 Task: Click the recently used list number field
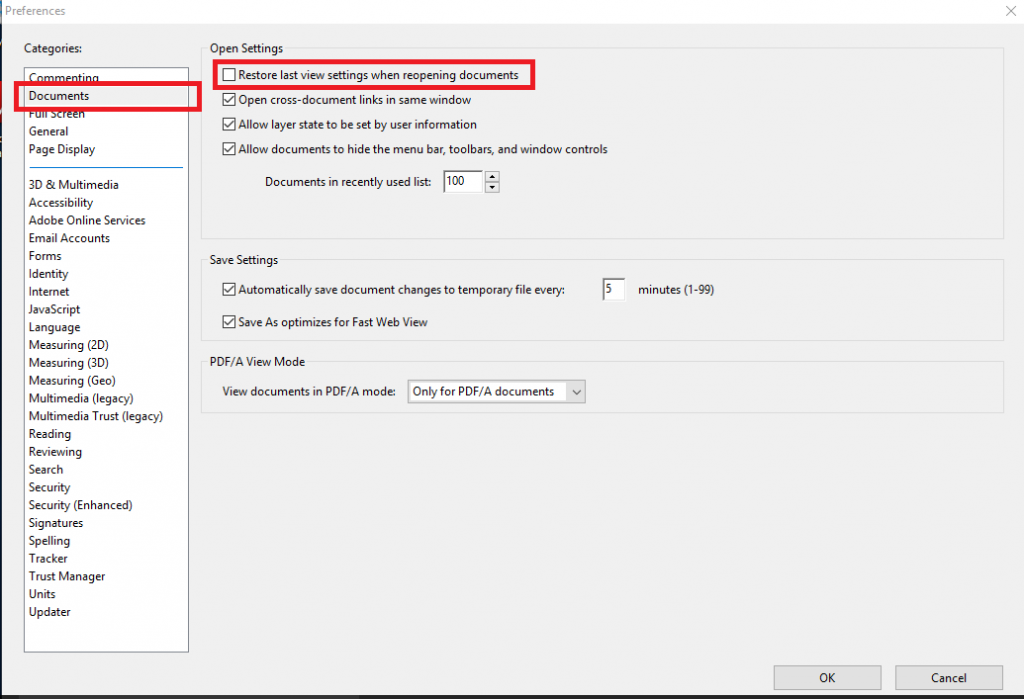point(461,182)
